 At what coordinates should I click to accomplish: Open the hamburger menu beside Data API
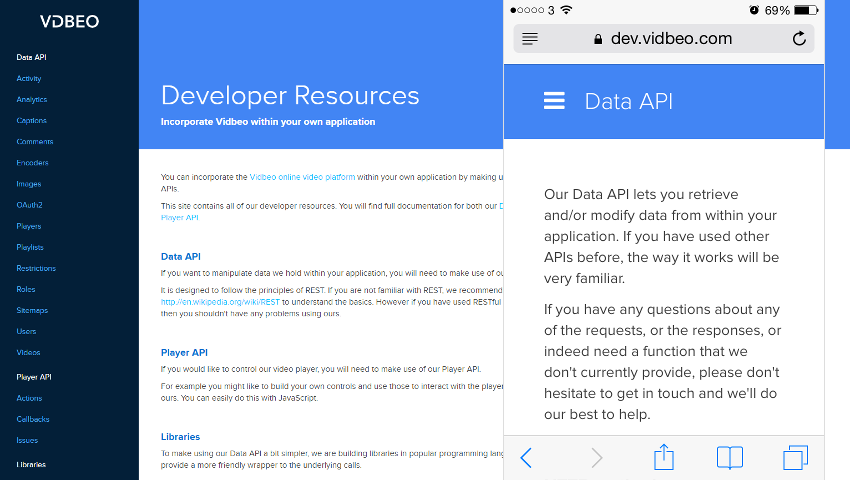tap(554, 101)
